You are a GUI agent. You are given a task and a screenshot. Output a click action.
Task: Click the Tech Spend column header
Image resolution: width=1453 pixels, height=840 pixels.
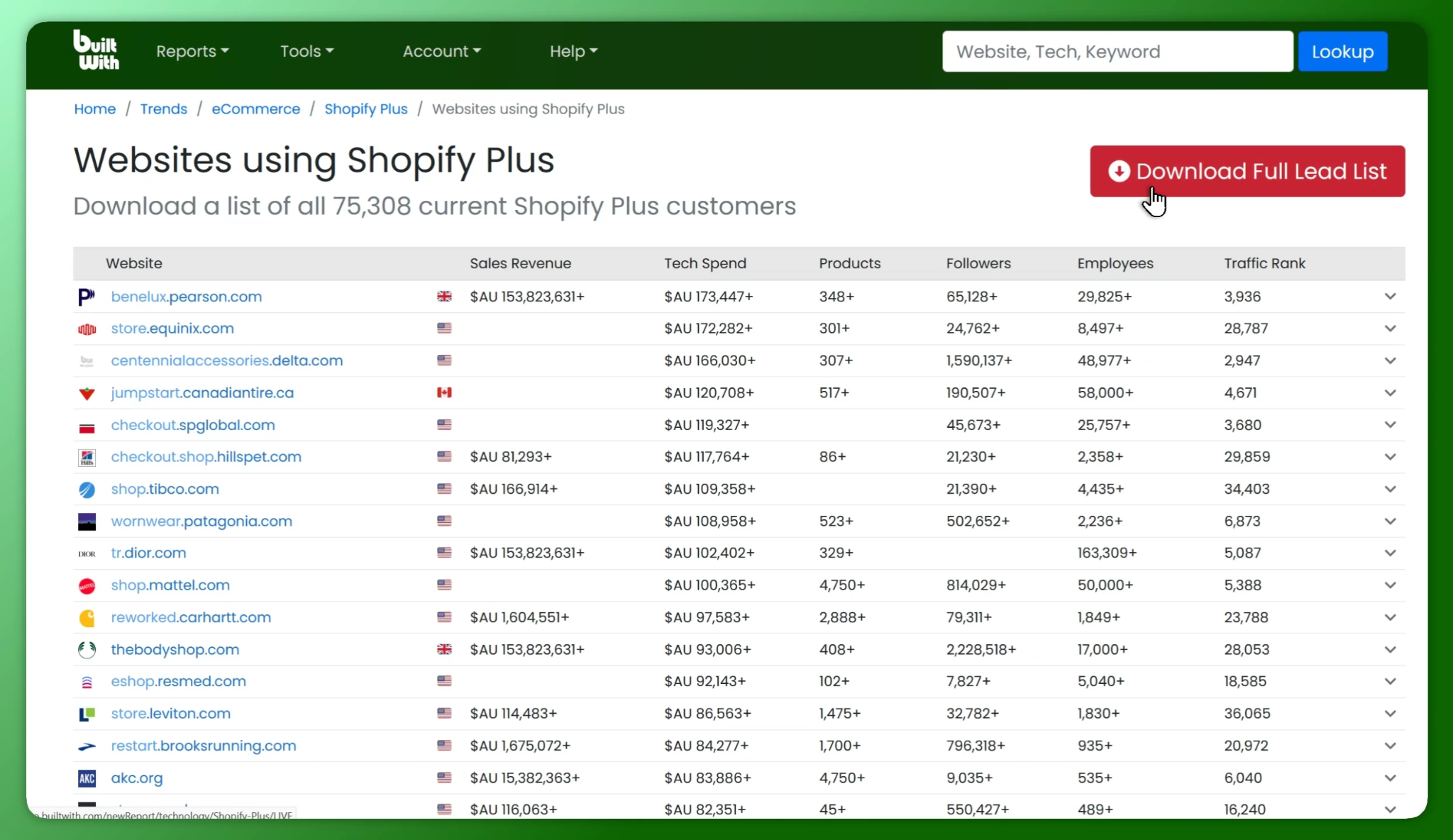pyautogui.click(x=705, y=263)
